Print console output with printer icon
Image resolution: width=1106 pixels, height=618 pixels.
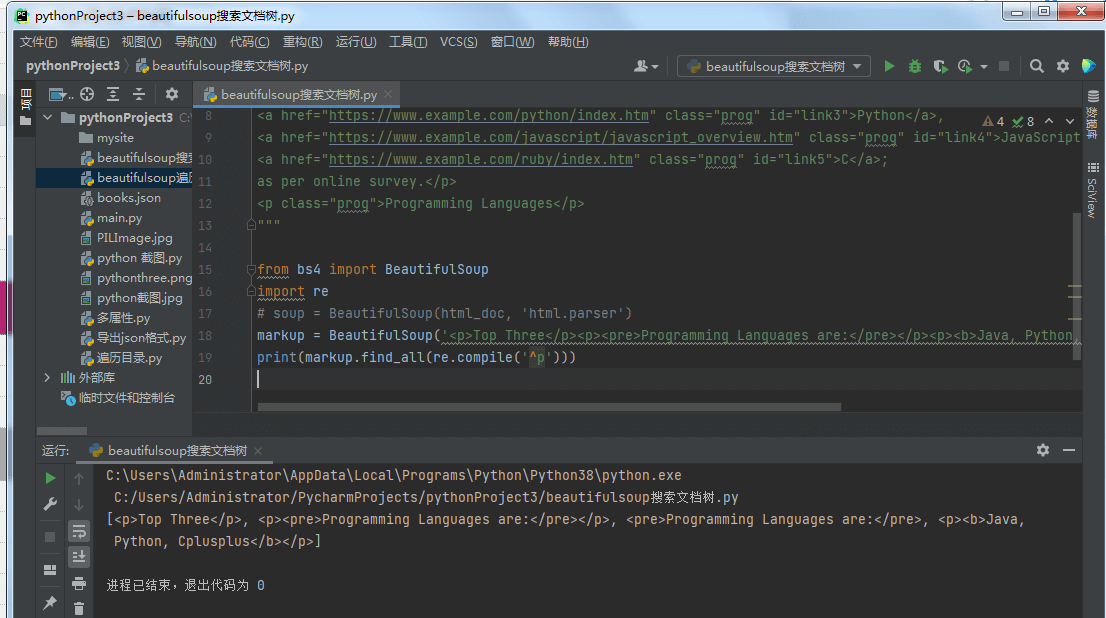pyautogui.click(x=79, y=583)
